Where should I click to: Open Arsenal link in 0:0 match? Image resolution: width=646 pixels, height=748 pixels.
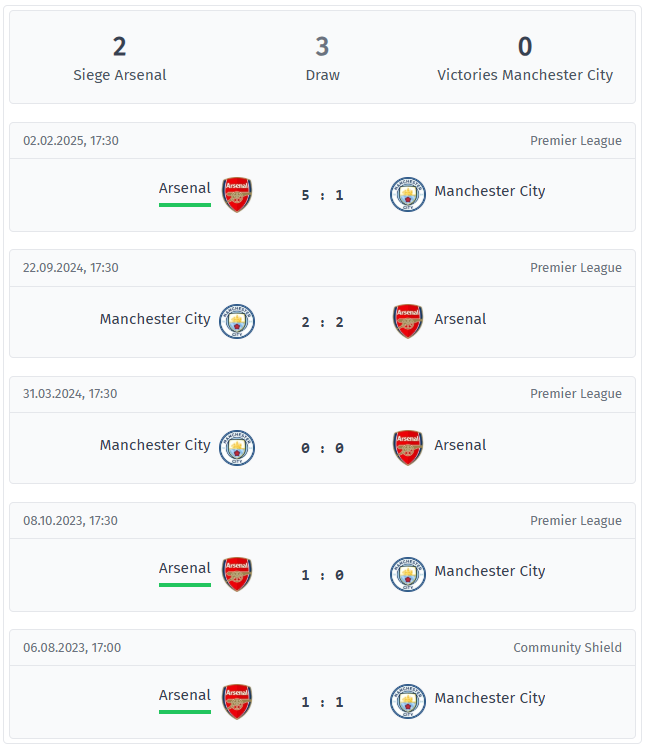click(x=460, y=445)
